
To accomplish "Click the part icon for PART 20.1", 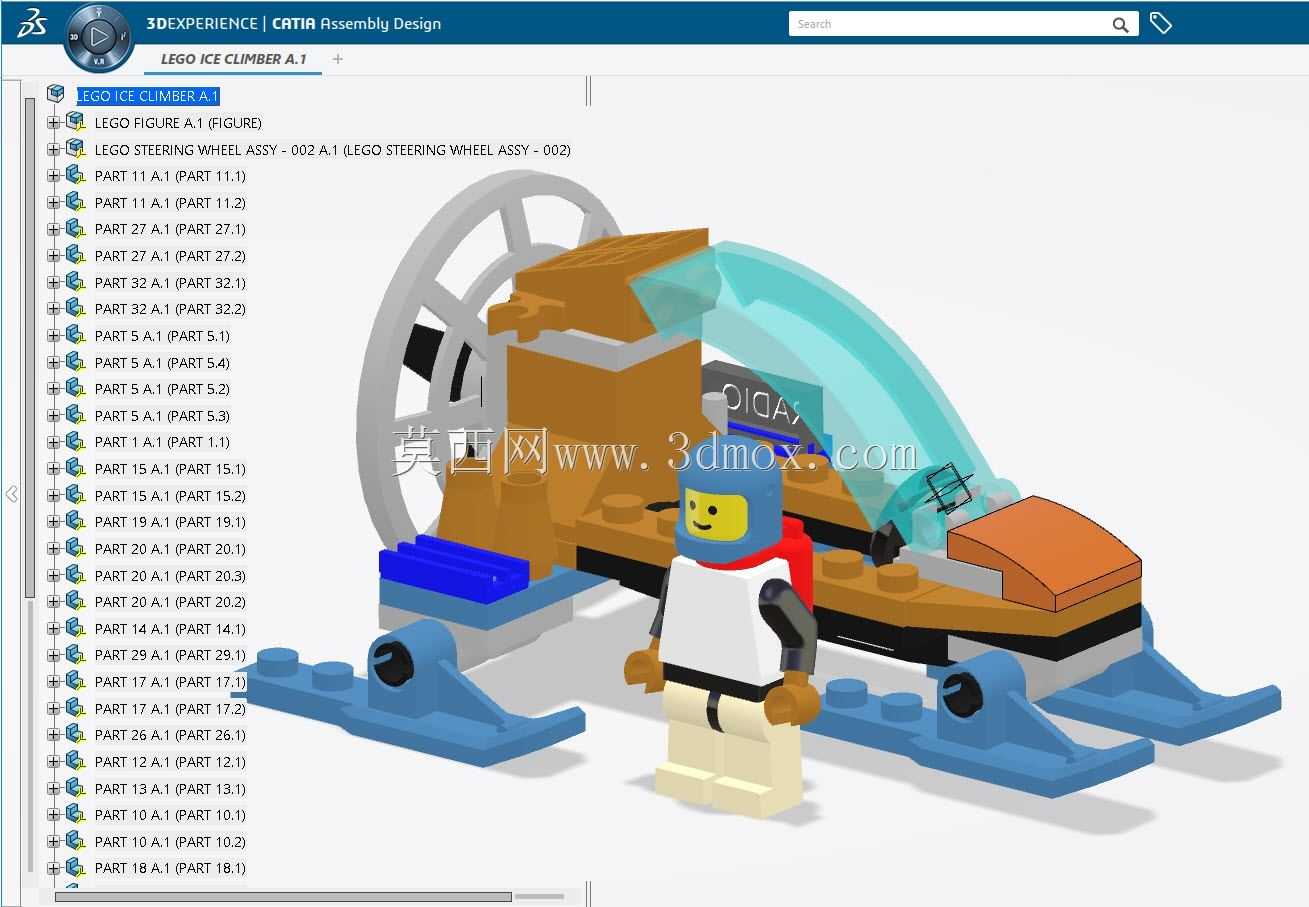I will 76,548.
